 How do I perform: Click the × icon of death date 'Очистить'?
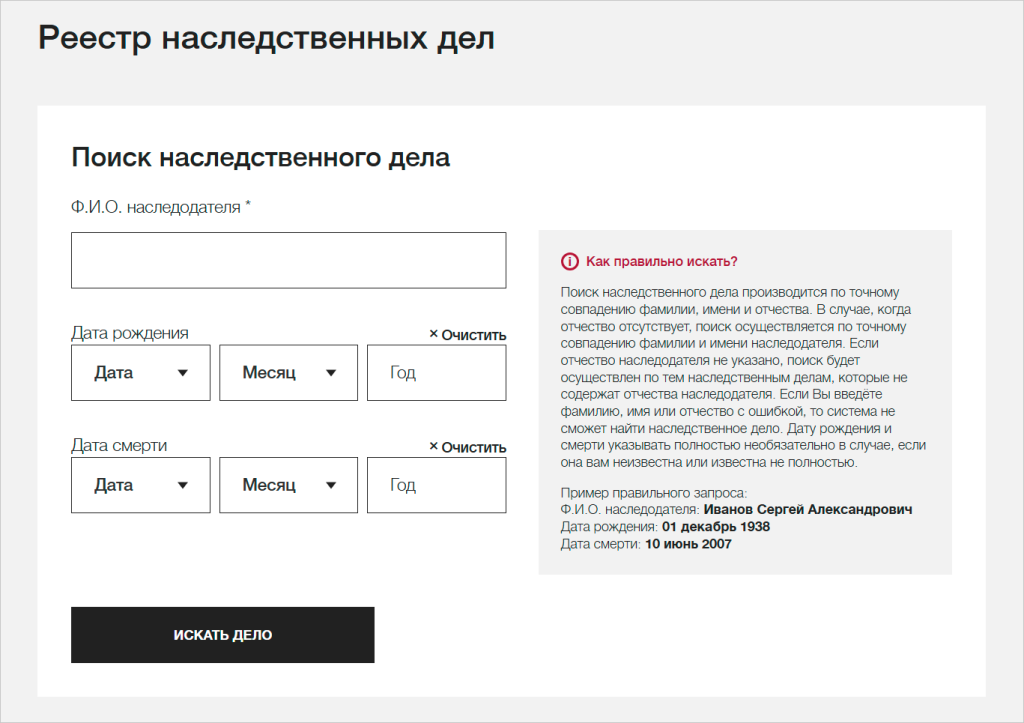(433, 446)
